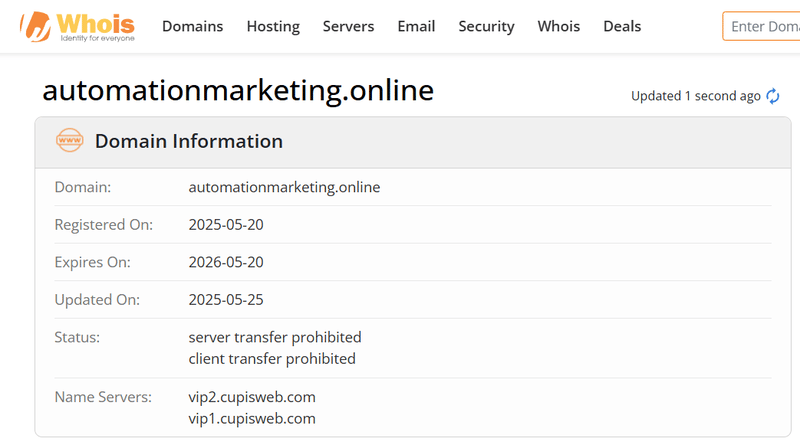The height and width of the screenshot is (445, 800).
Task: Refresh the whois record with the reload icon
Action: 772,96
